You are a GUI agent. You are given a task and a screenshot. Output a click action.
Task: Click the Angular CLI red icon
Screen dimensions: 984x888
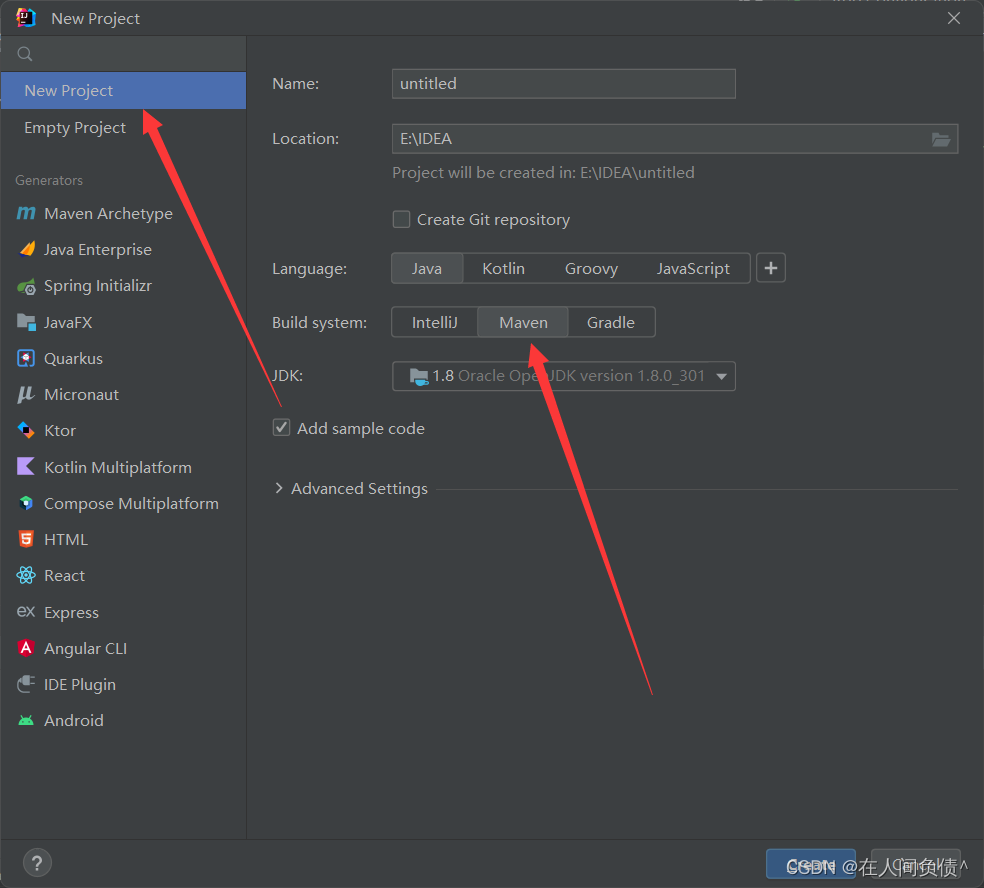click(x=26, y=648)
